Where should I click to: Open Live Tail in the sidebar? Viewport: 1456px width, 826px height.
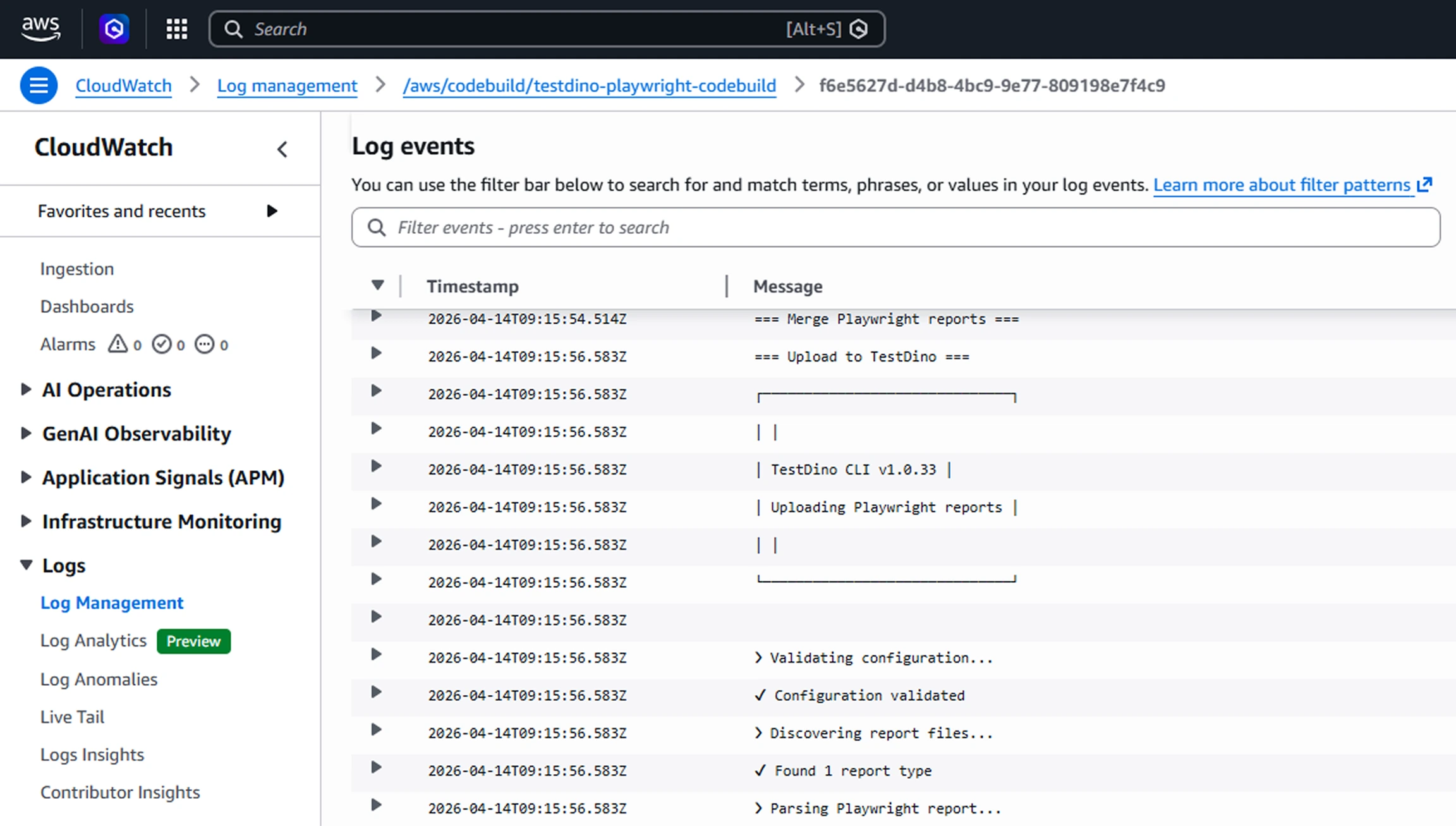72,717
